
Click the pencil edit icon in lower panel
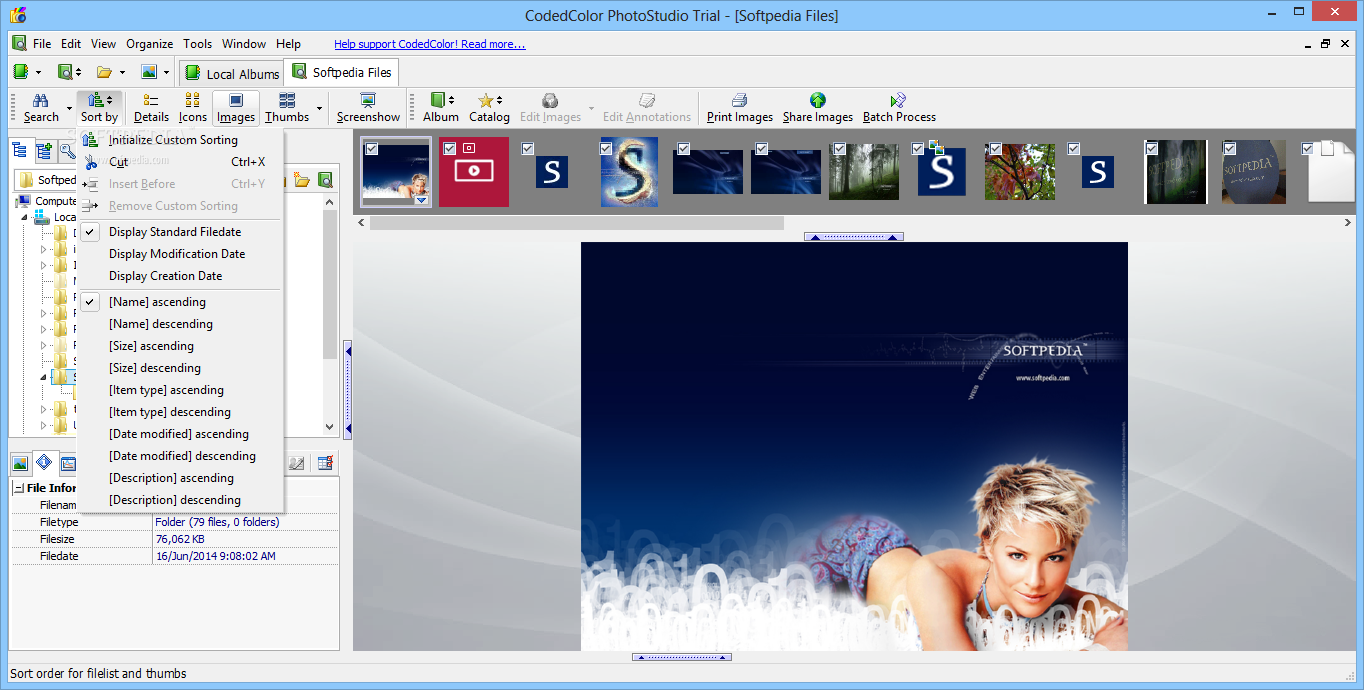click(296, 463)
